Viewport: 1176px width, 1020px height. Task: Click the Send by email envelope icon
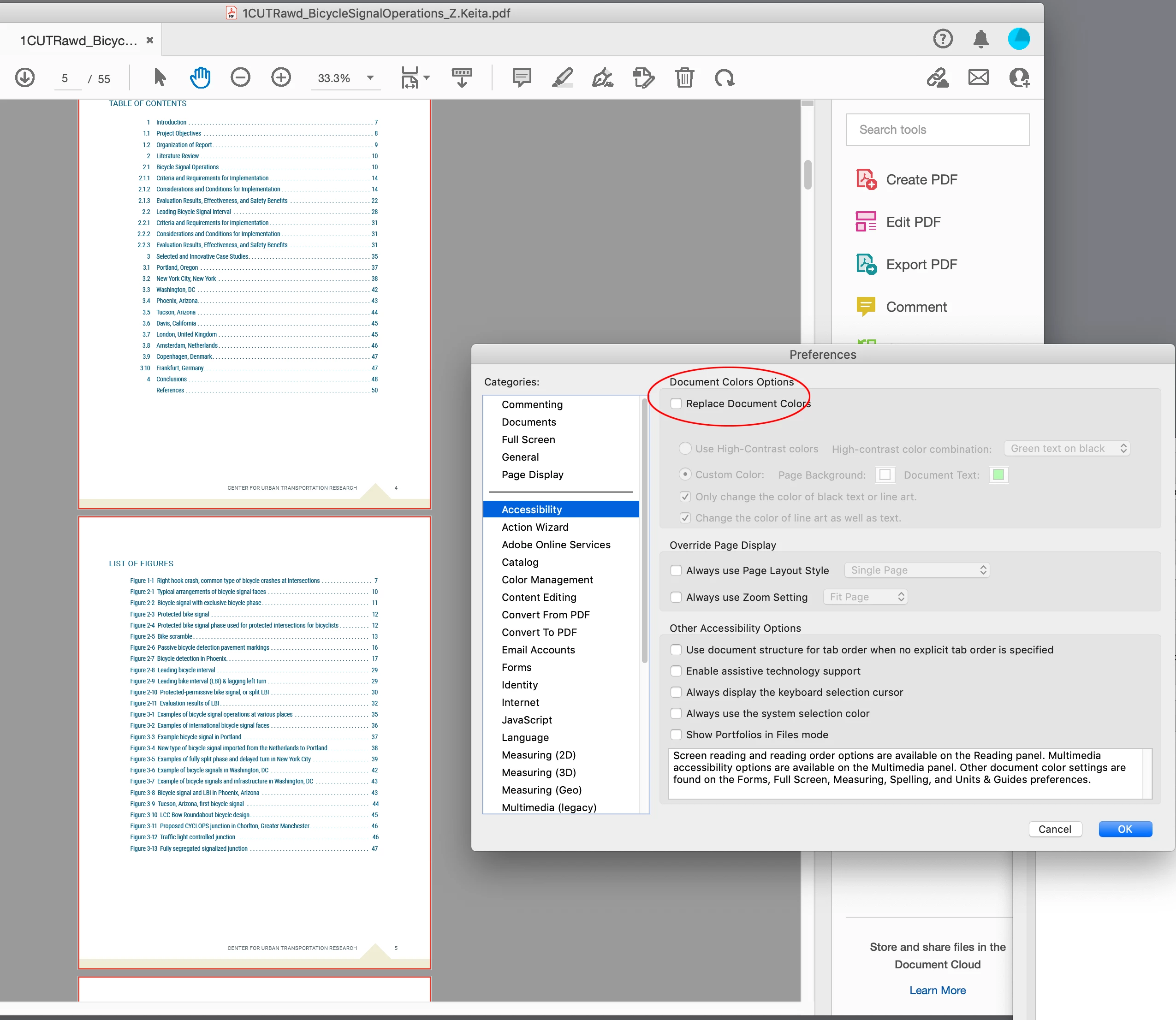978,77
